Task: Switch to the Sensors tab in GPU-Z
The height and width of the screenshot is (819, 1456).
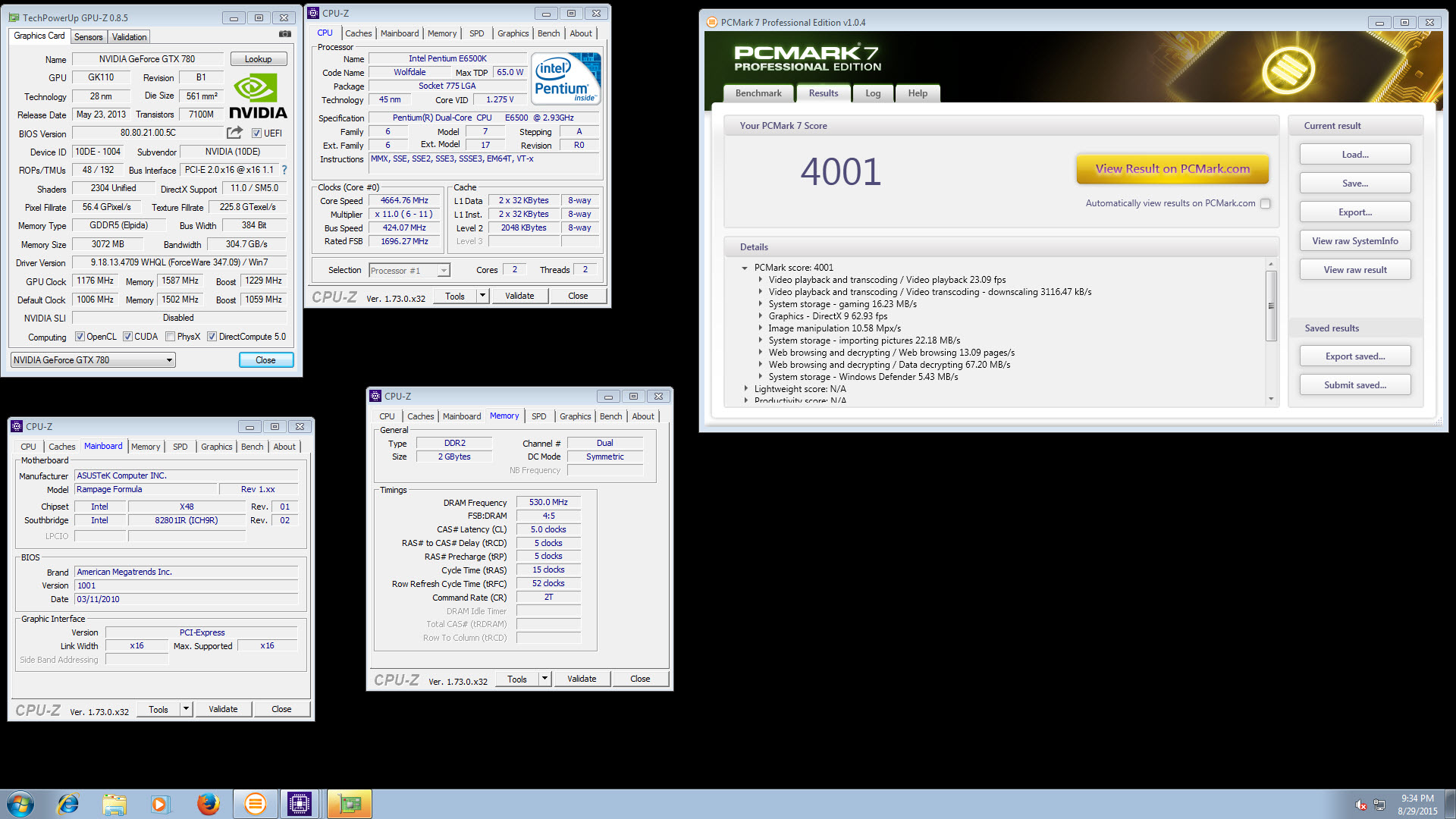Action: coord(88,37)
